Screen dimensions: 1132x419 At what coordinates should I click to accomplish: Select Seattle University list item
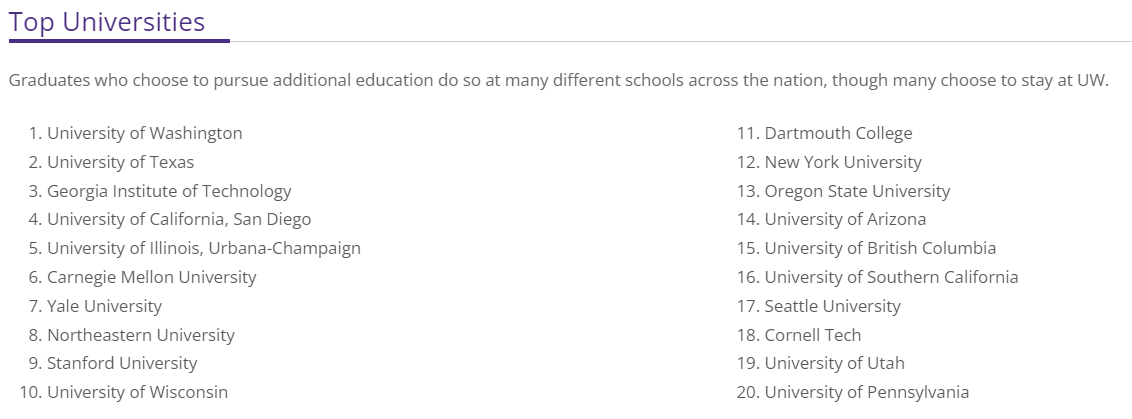[x=833, y=306]
